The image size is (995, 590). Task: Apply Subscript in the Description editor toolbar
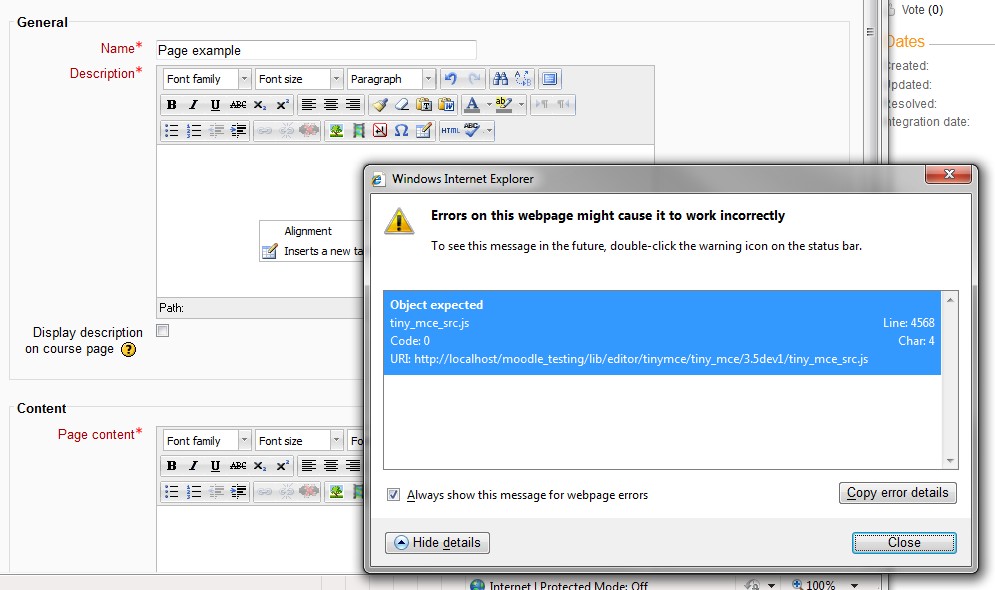point(260,105)
